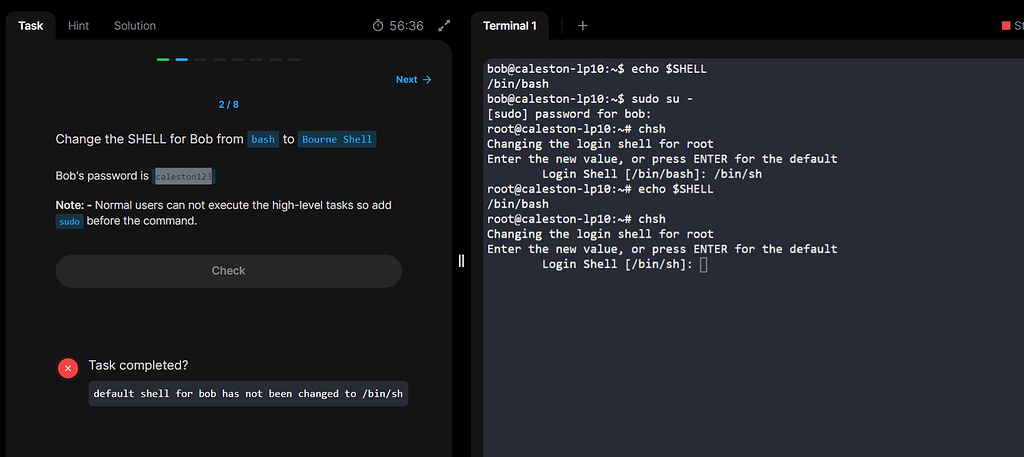Open the Solution tab

tap(135, 25)
